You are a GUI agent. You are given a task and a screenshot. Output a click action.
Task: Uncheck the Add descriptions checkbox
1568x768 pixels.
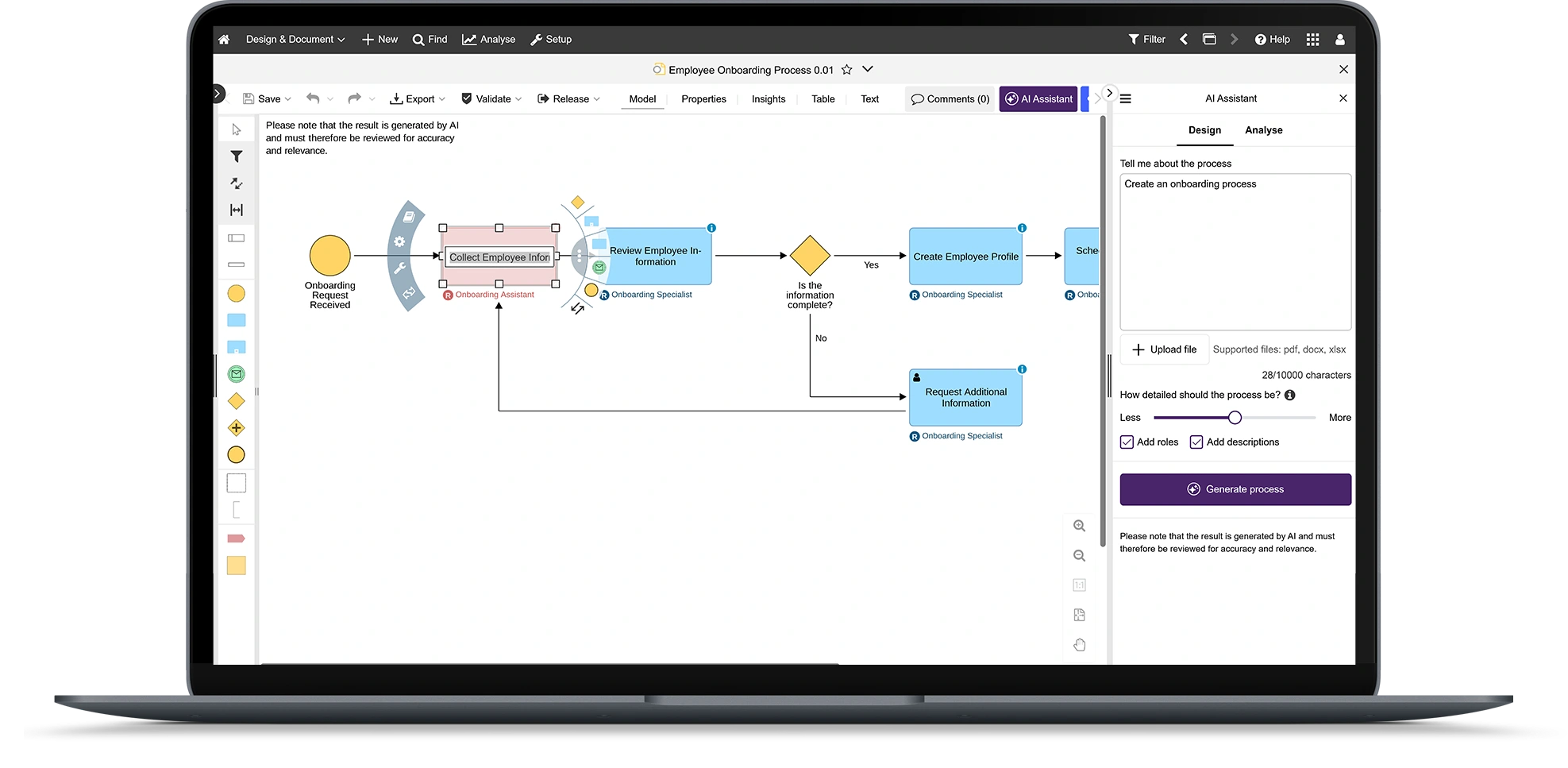pyautogui.click(x=1196, y=442)
